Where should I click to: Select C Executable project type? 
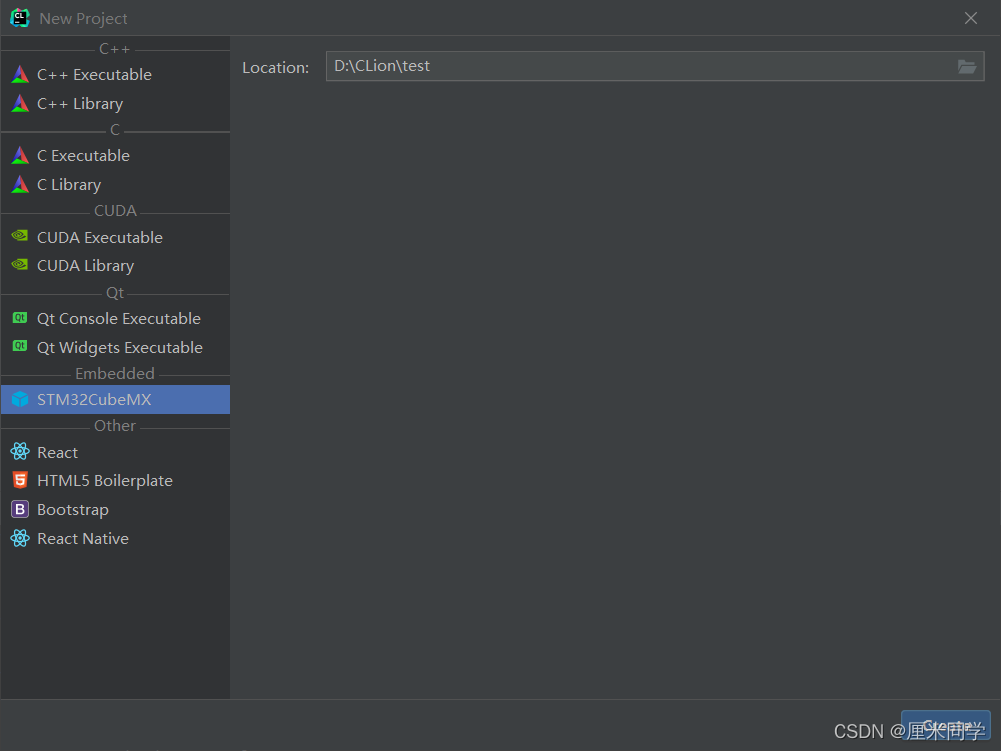(x=83, y=156)
